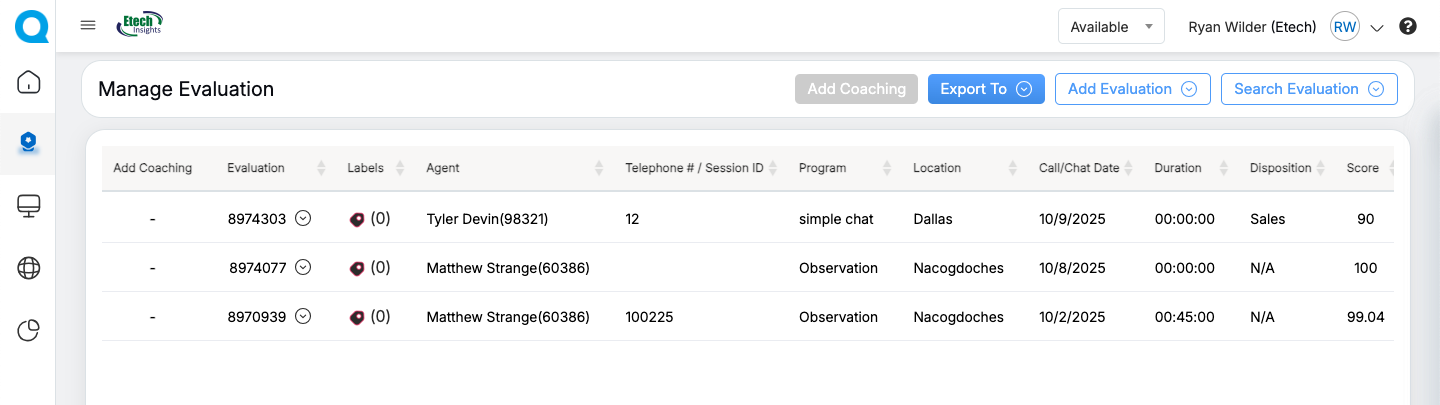This screenshot has height=405, width=1440.
Task: Open the evaluation icon in sidebar
Action: click(28, 143)
